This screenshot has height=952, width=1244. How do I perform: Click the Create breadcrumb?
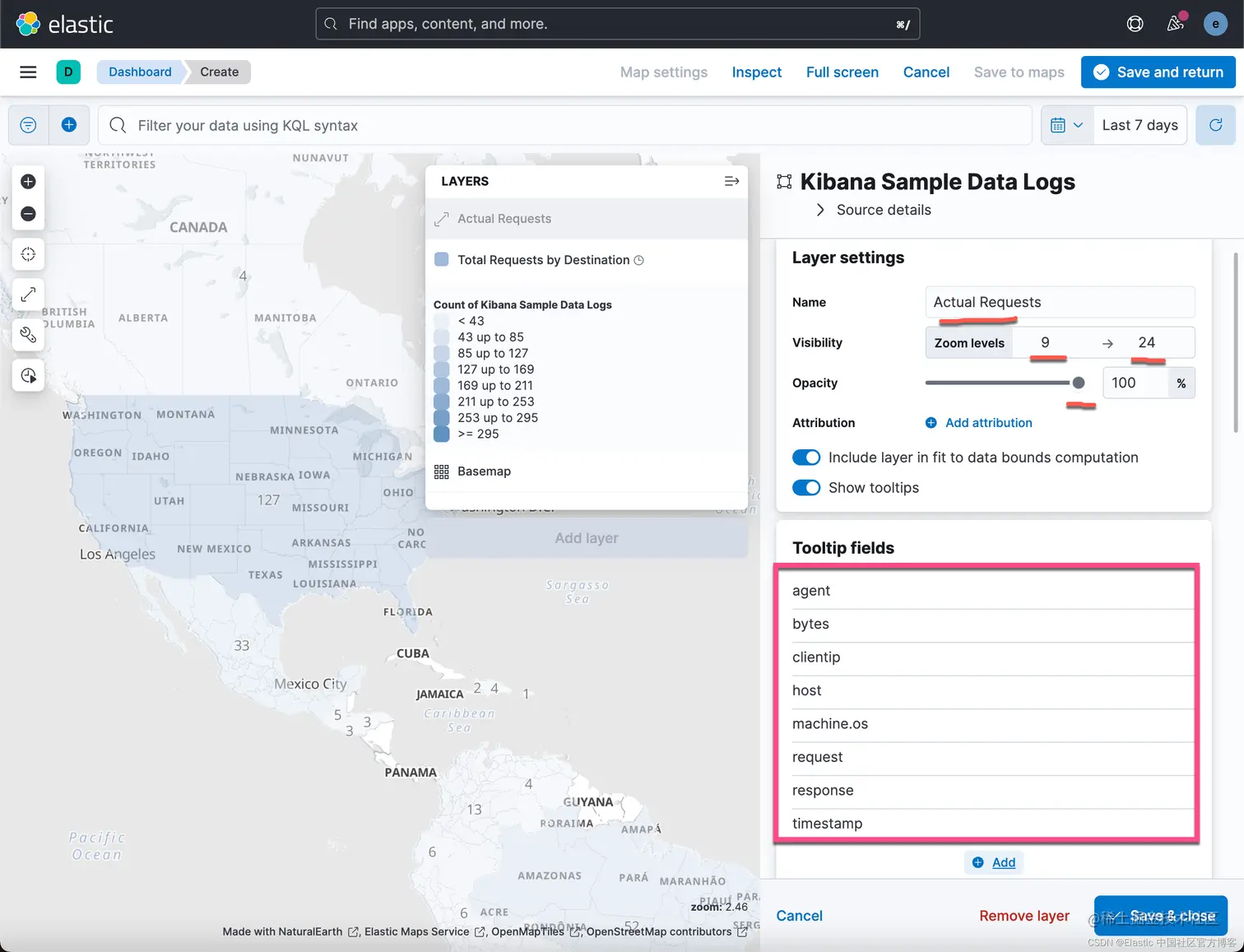pos(219,72)
